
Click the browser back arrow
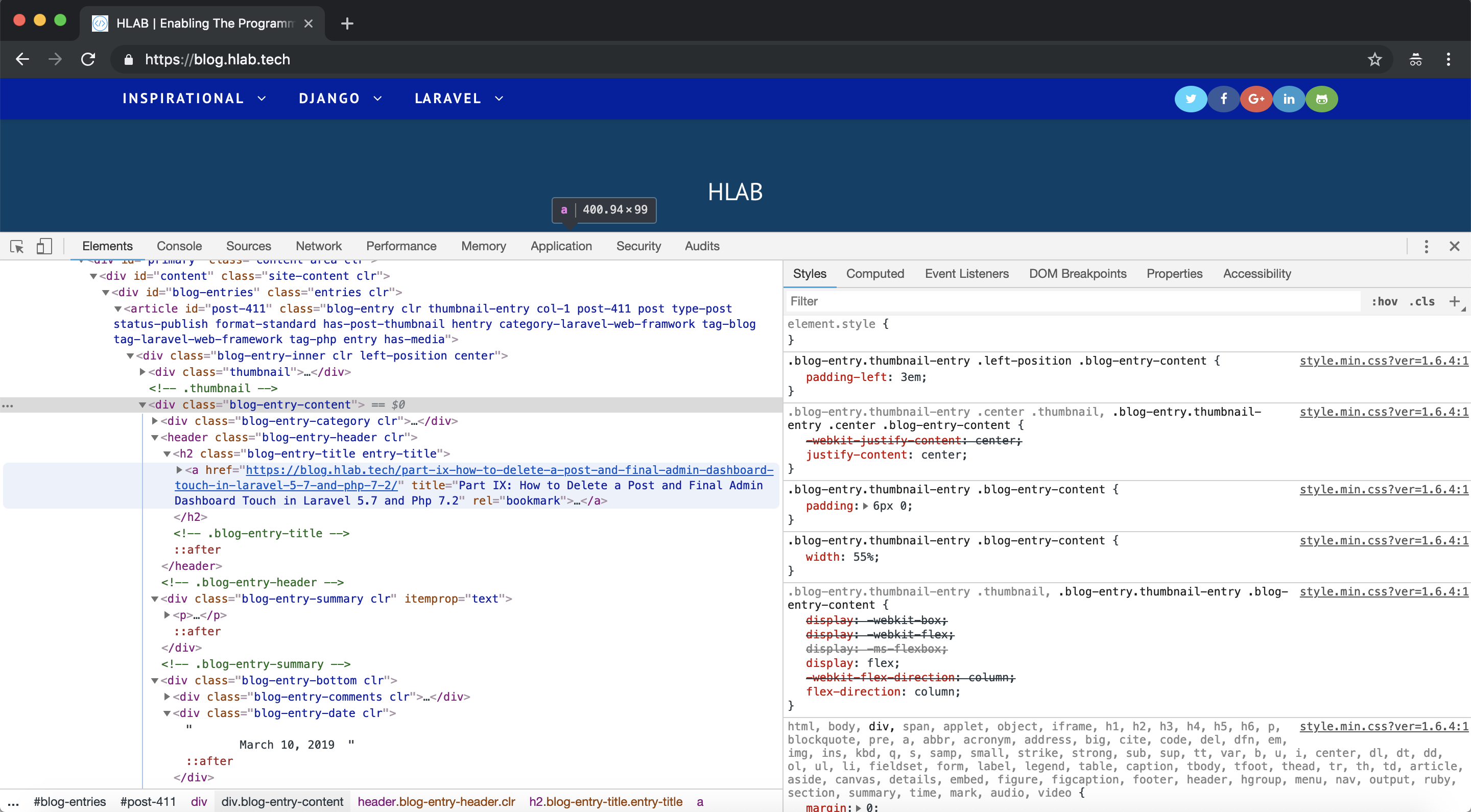point(22,59)
